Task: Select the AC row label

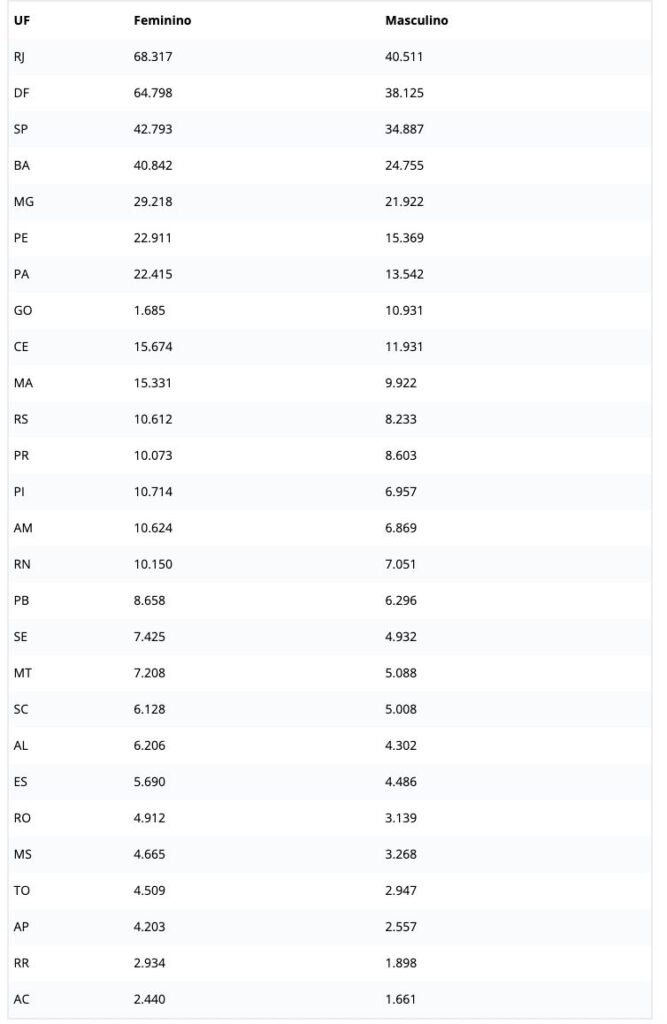Action: click(22, 998)
